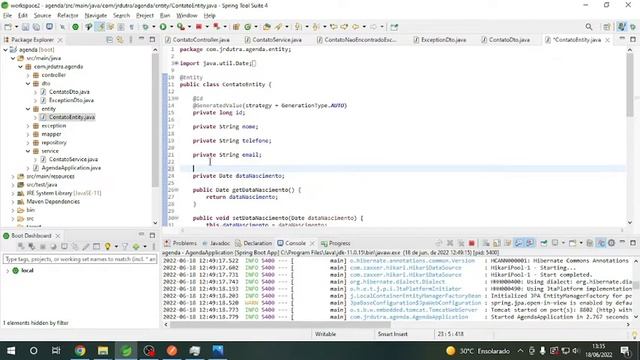
Task: Expand collapsed import block in editor
Action: 176,63
